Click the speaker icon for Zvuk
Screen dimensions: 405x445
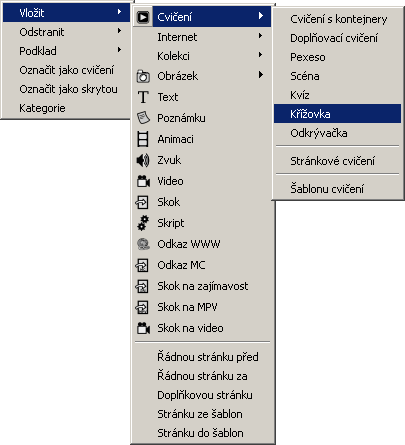coord(143,160)
